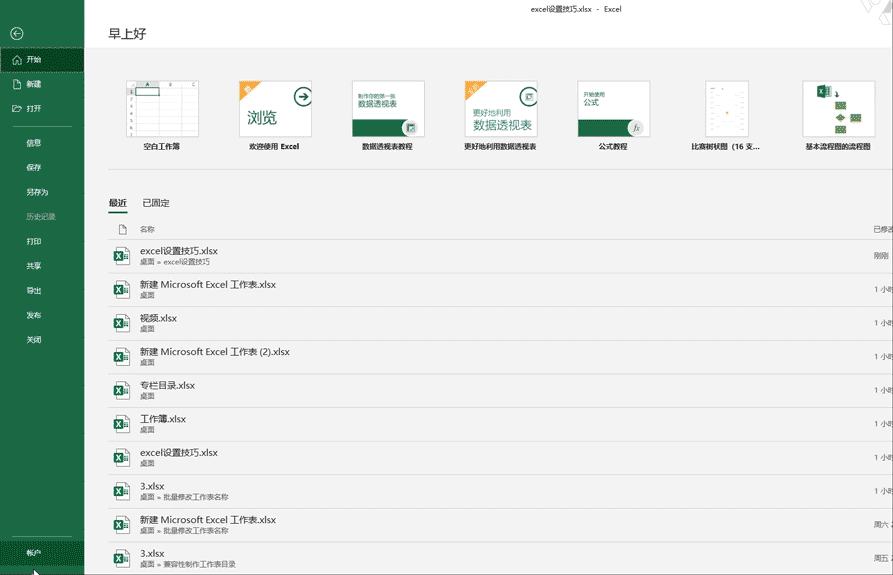Image resolution: width=893 pixels, height=575 pixels.
Task: Create a 空白工作簿 from its thumbnail
Action: pos(162,109)
